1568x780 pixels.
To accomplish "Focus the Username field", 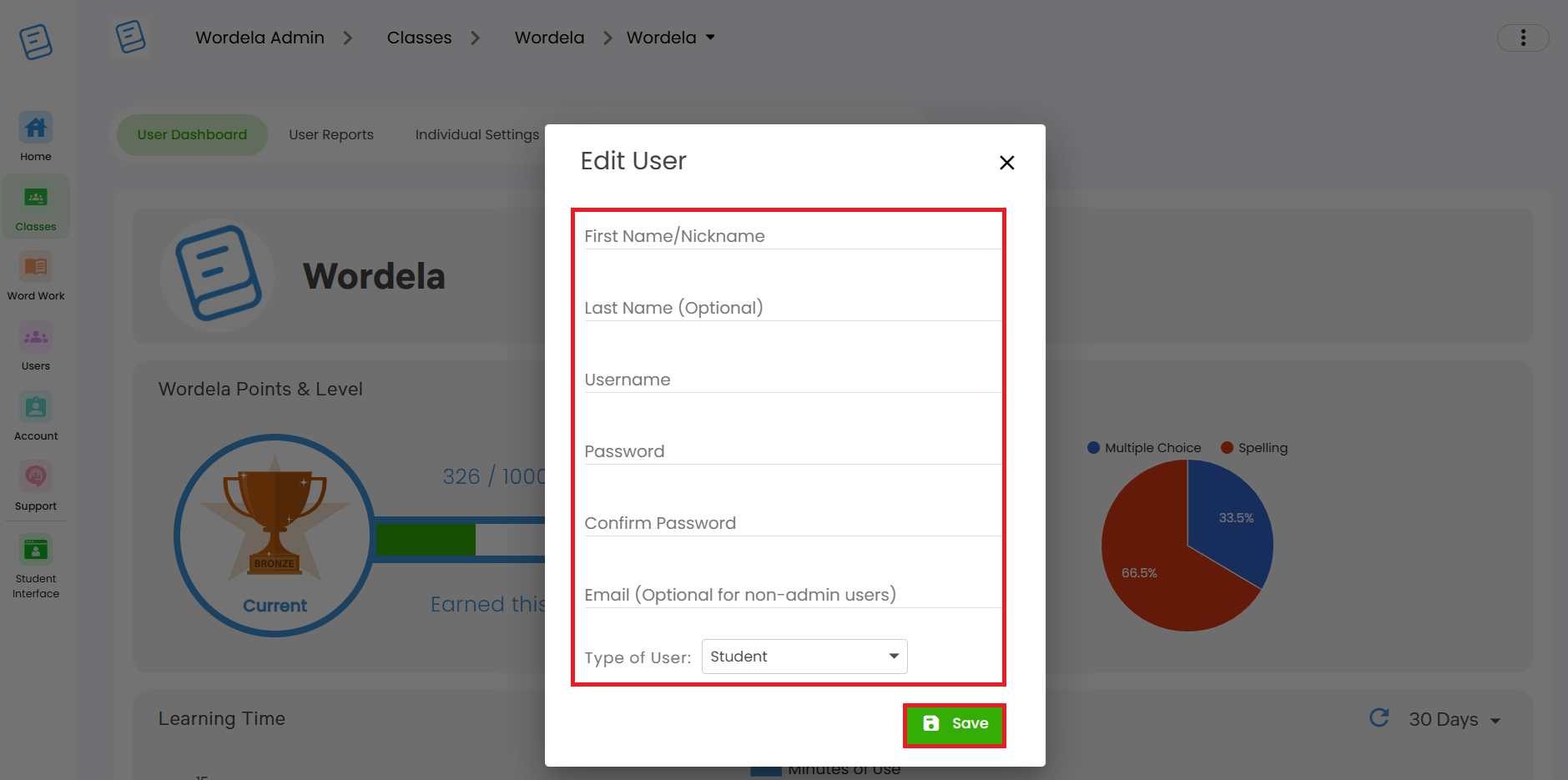I will click(x=793, y=380).
